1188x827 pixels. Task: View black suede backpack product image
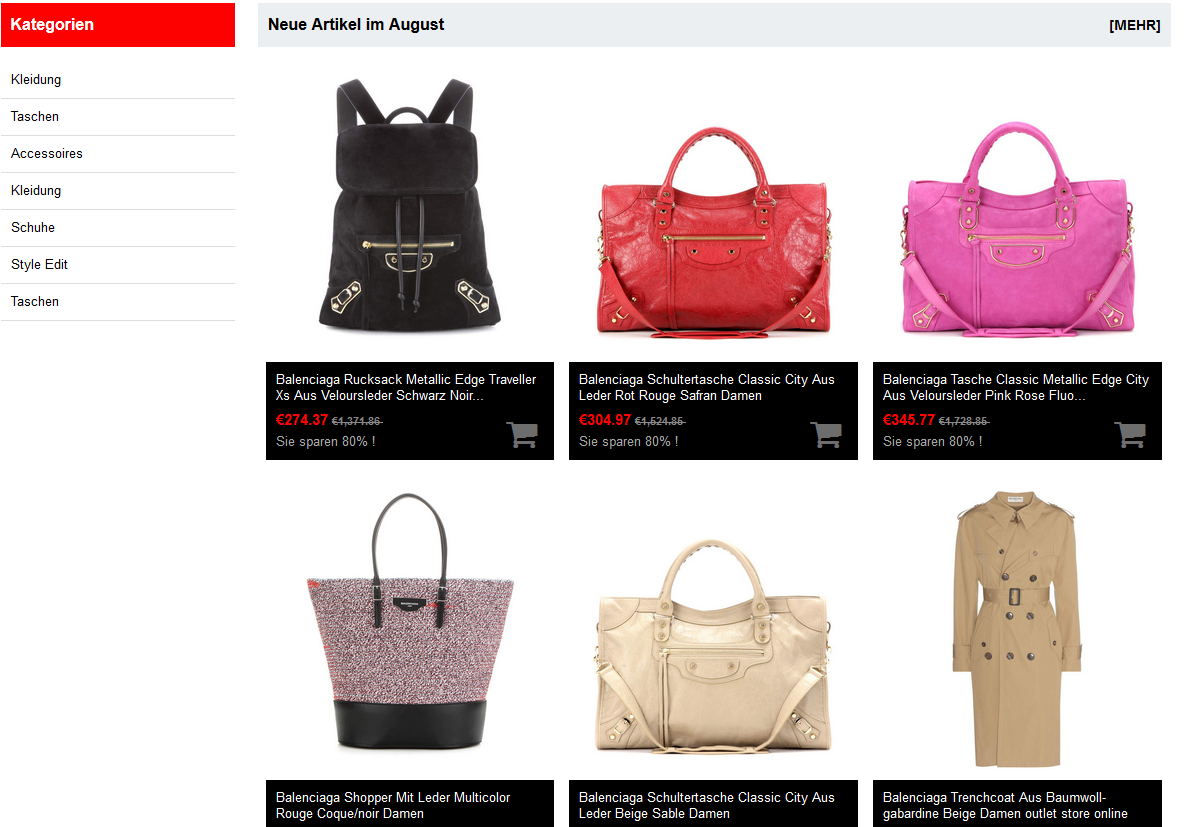410,205
